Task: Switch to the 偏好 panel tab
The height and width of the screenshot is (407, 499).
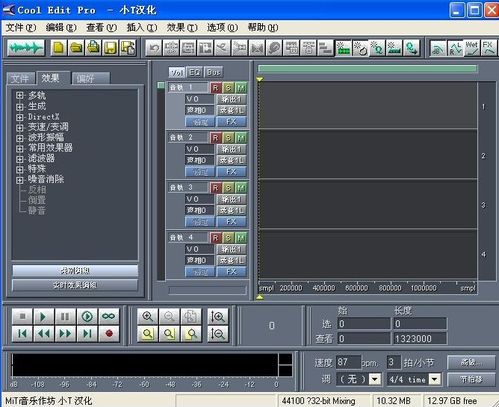Action: click(x=90, y=79)
